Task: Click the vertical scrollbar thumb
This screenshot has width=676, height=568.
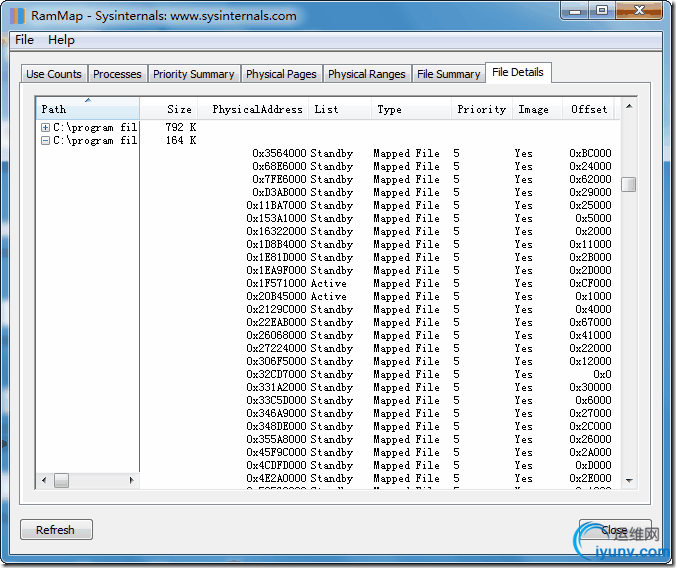Action: pyautogui.click(x=629, y=185)
